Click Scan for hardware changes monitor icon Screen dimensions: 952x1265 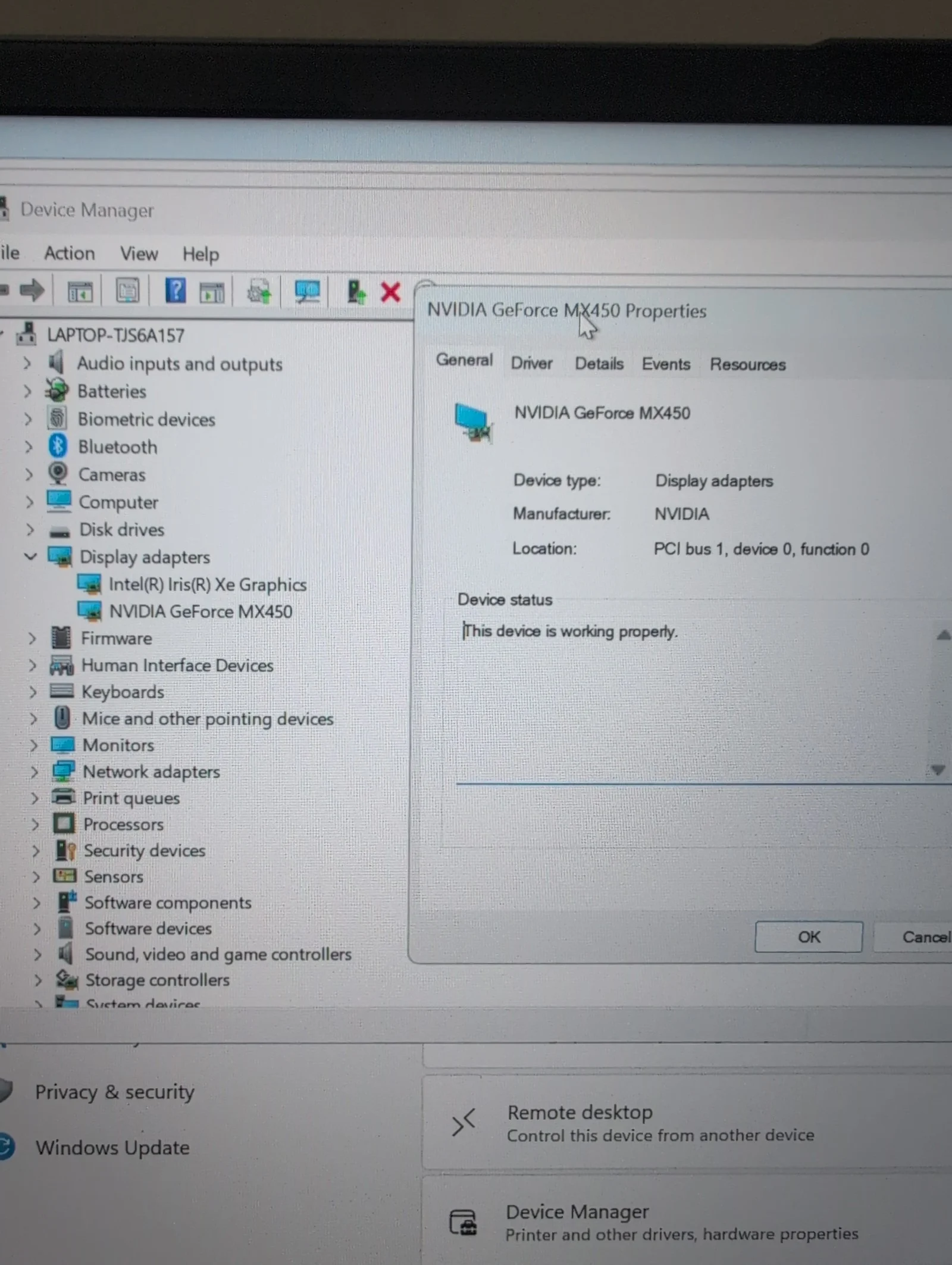(308, 291)
